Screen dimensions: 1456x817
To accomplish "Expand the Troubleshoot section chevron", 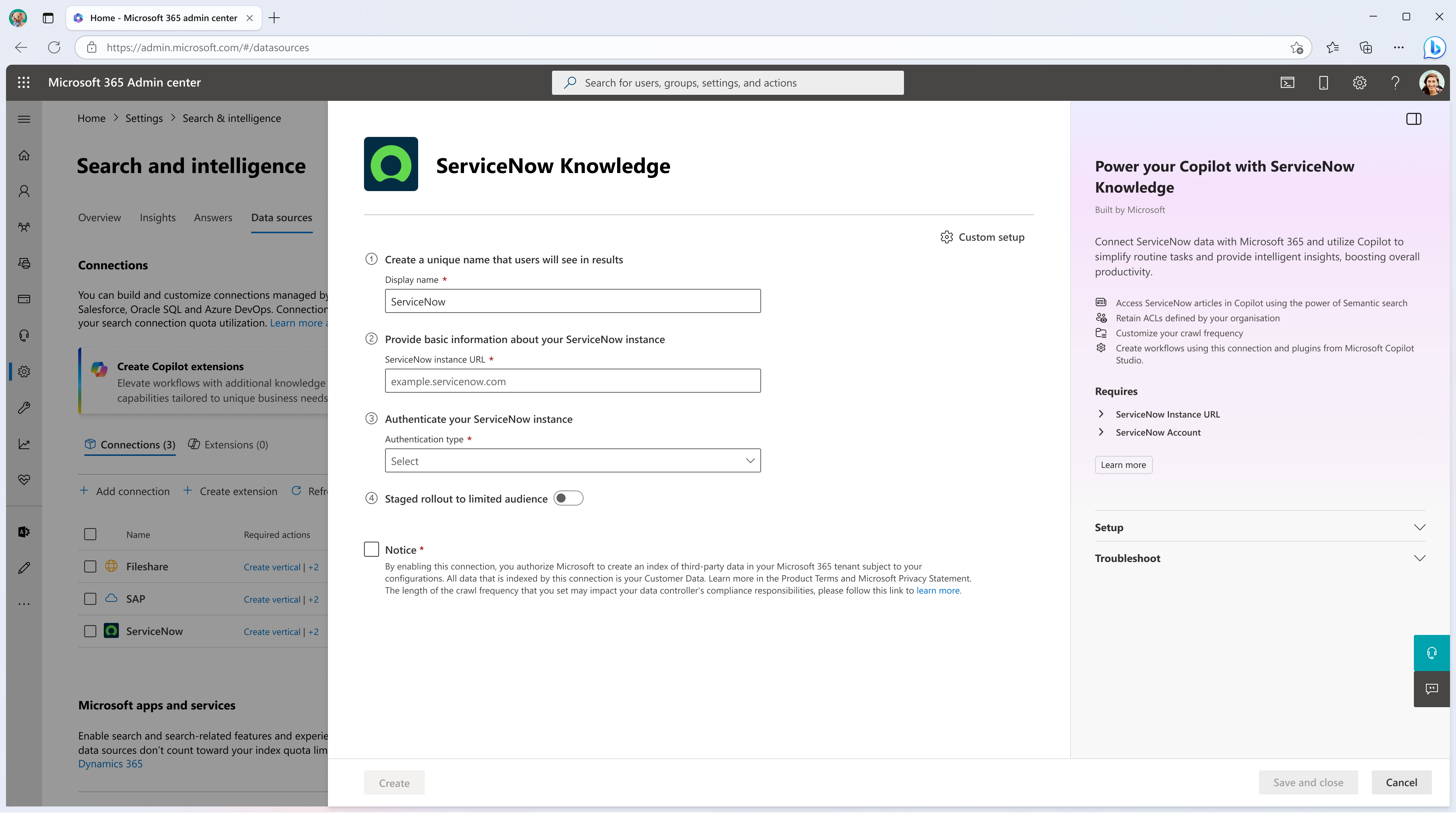I will 1421,558.
